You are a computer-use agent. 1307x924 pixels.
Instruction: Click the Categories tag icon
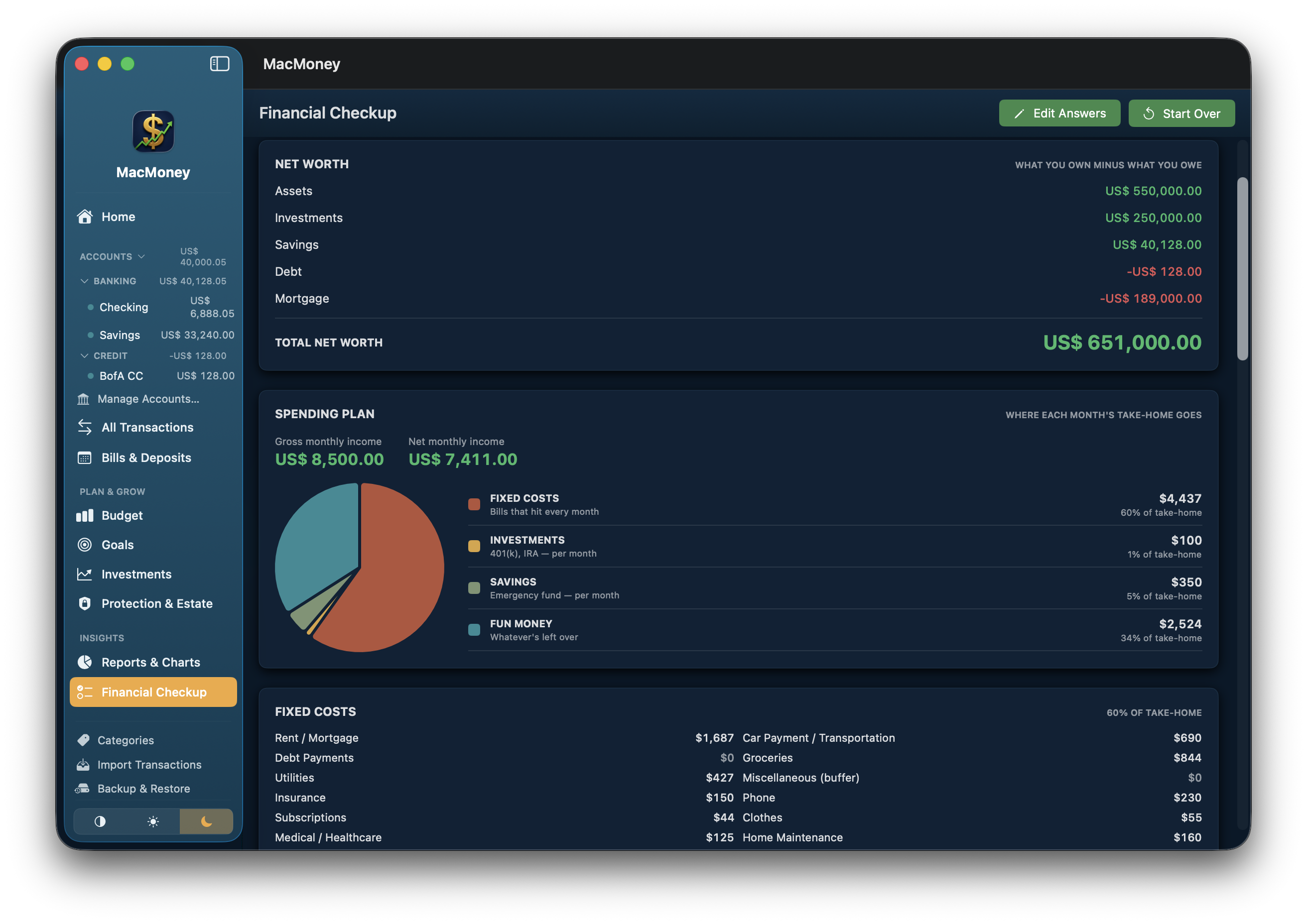tap(83, 740)
